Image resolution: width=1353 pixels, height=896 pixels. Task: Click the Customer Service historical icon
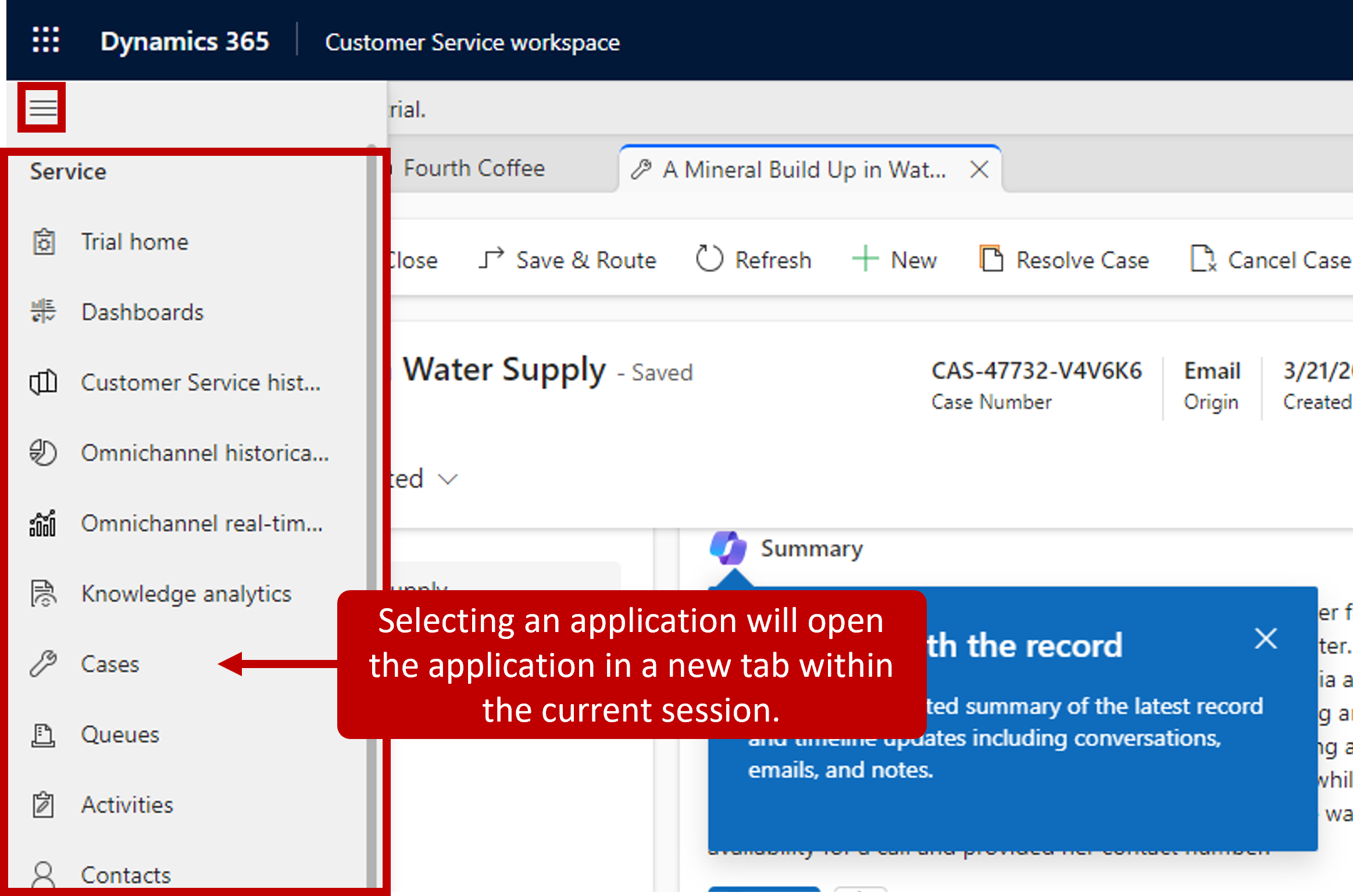44,382
